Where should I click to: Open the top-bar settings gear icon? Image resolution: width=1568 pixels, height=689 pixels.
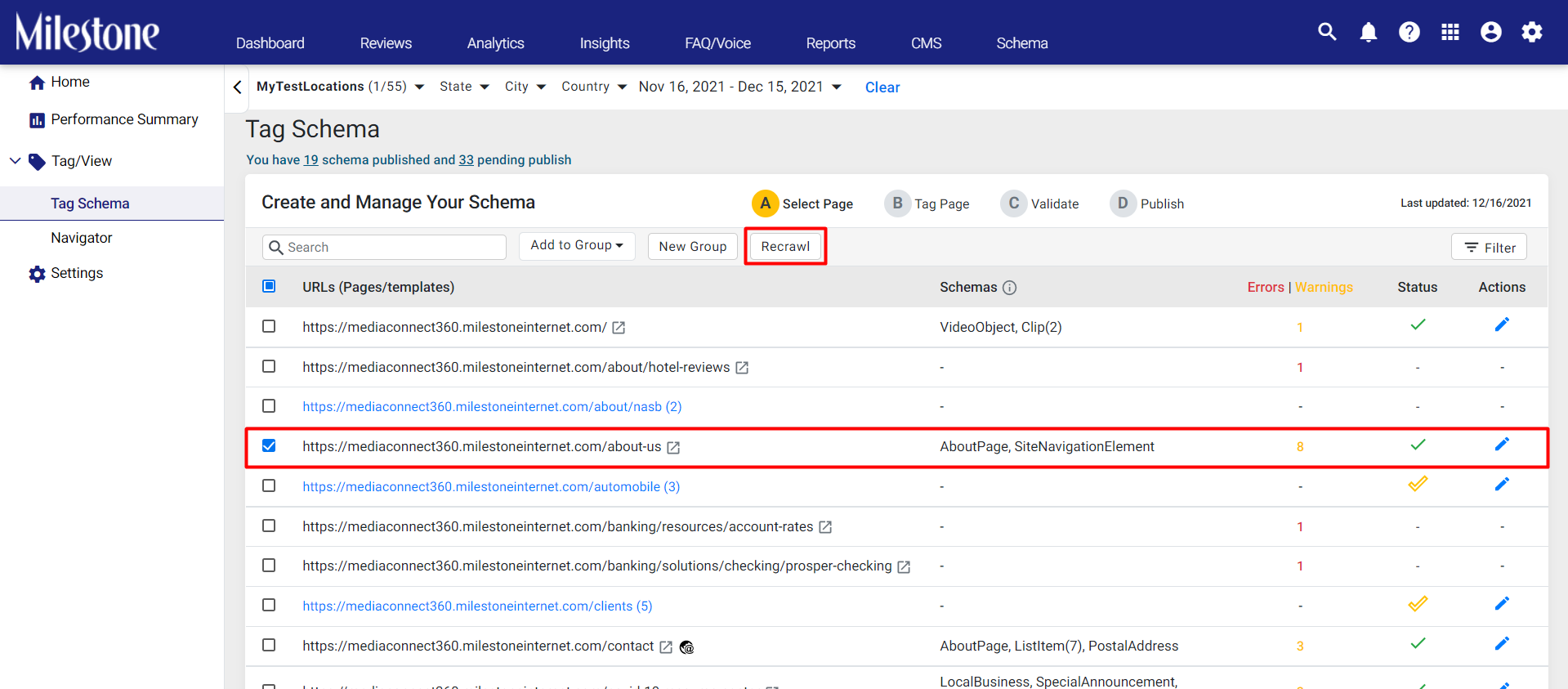tap(1532, 32)
